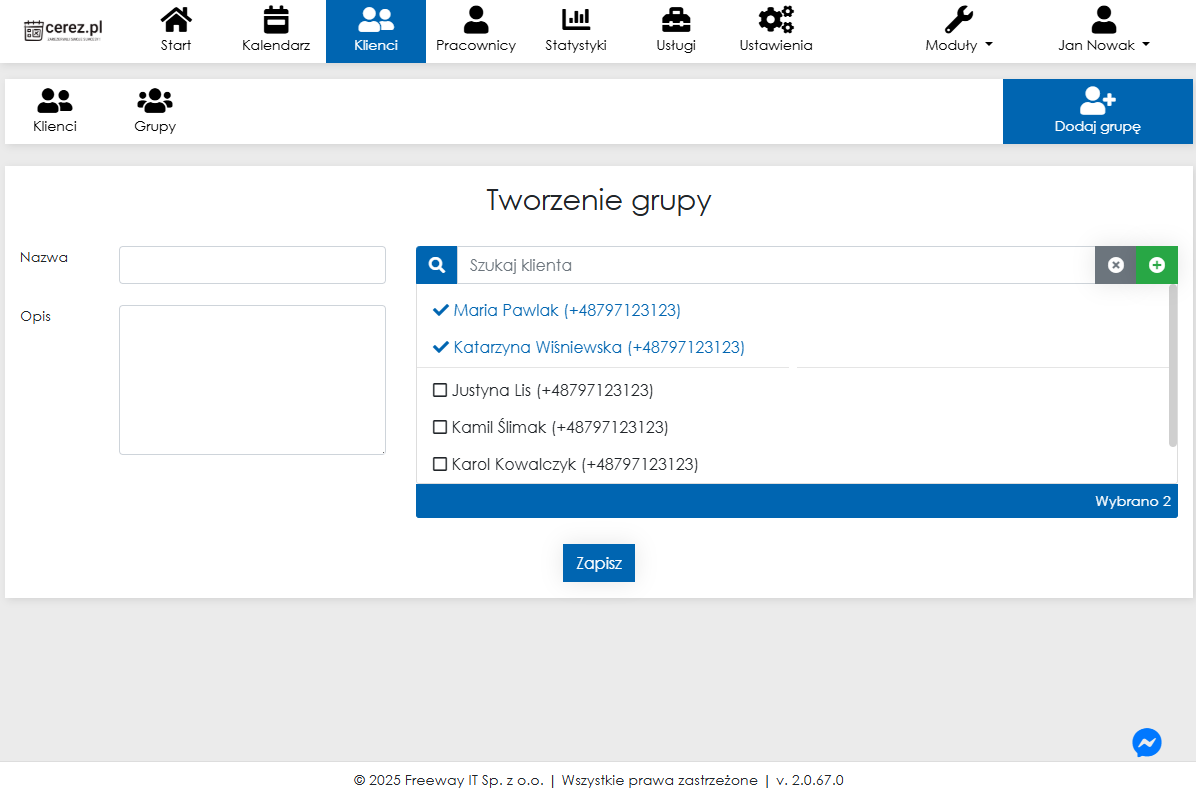Click the green plus add-client button
The image size is (1196, 794).
pos(1157,265)
